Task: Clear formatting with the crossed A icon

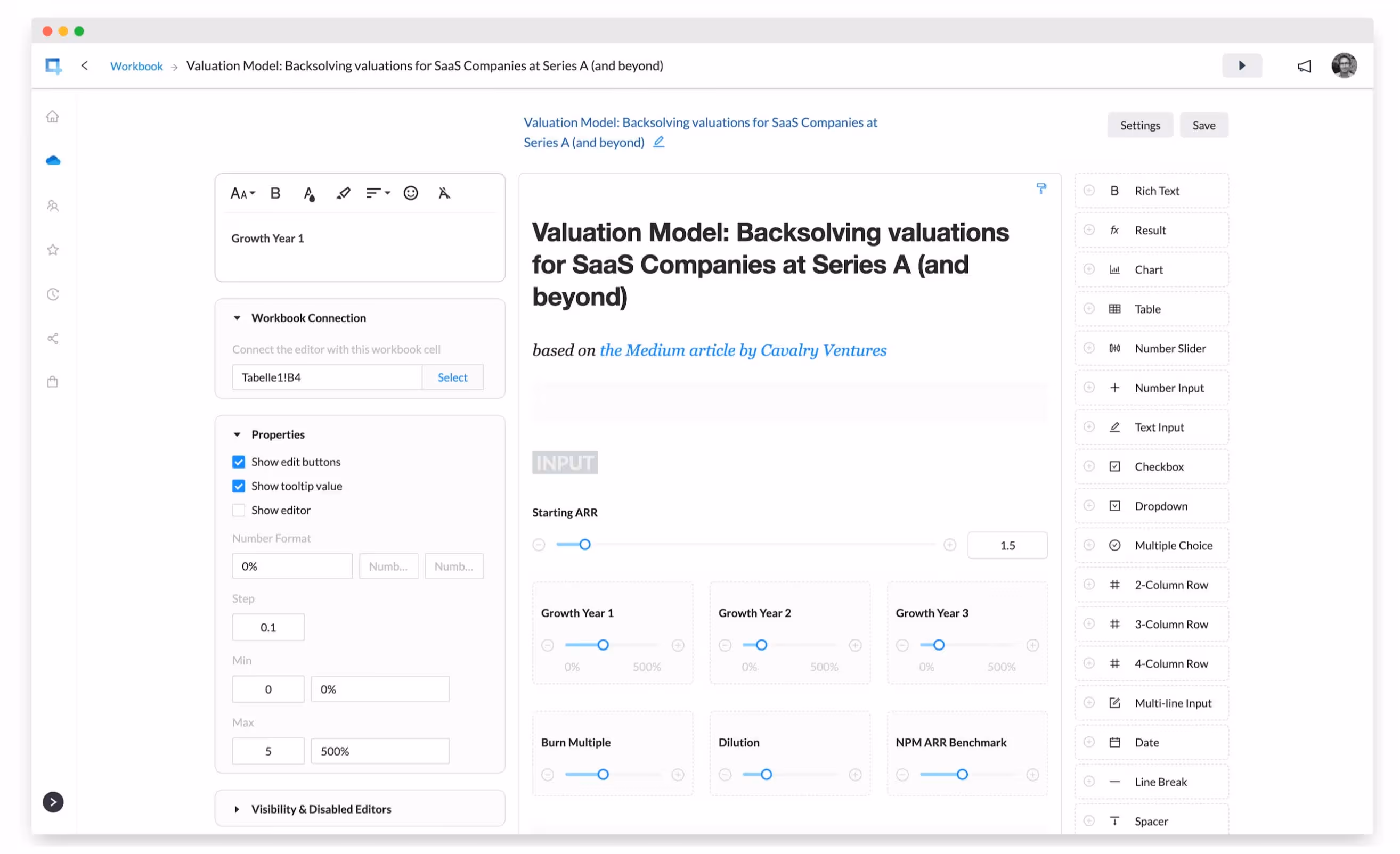Action: (x=444, y=194)
